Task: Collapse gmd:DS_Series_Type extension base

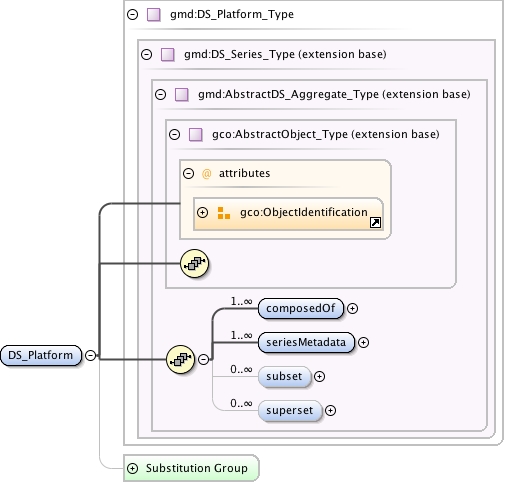Action: click(x=147, y=54)
